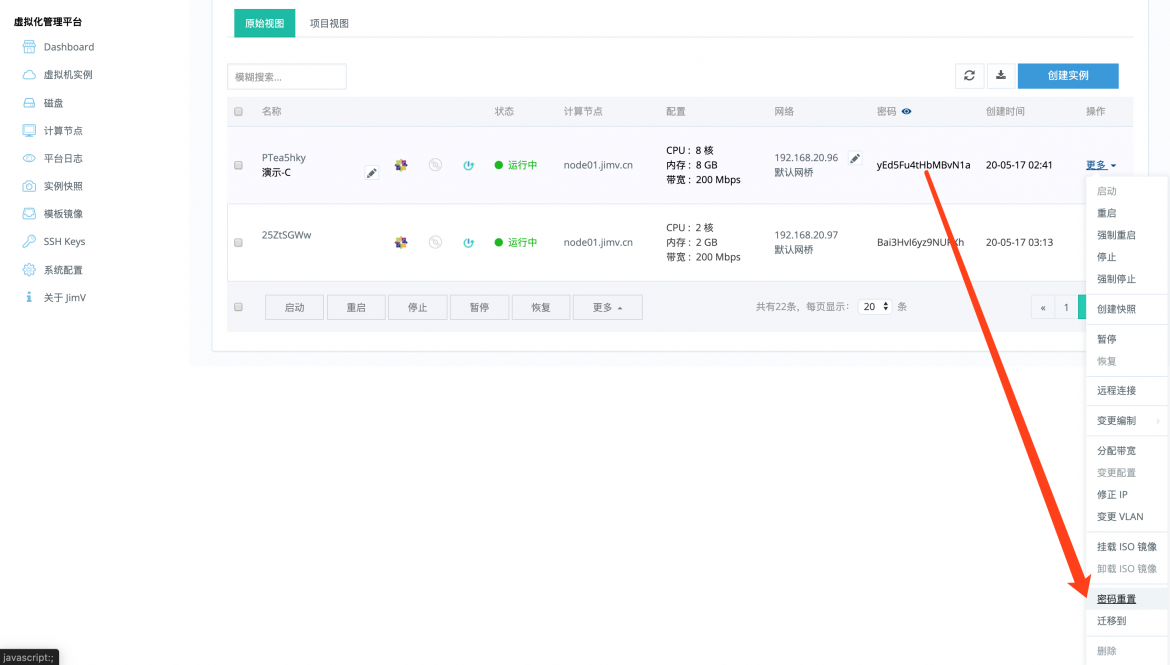Choose 远程连接 menu entry
This screenshot has width=1170, height=665.
(x=1116, y=391)
